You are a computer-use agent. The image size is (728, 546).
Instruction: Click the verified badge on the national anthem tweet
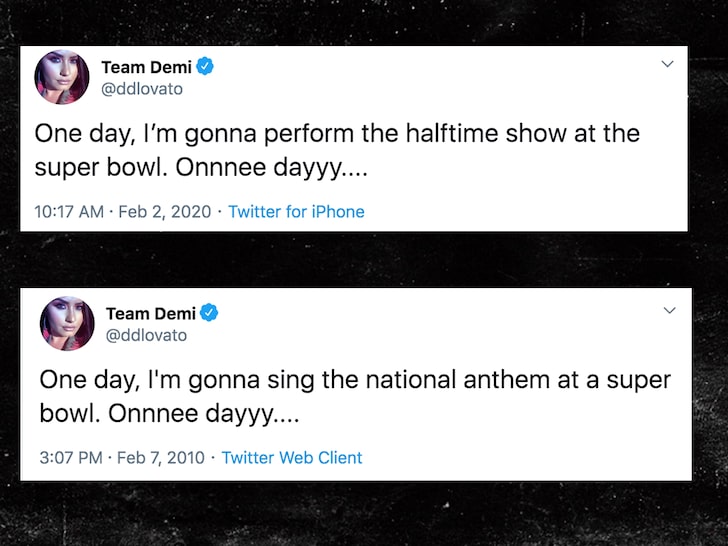tap(209, 313)
